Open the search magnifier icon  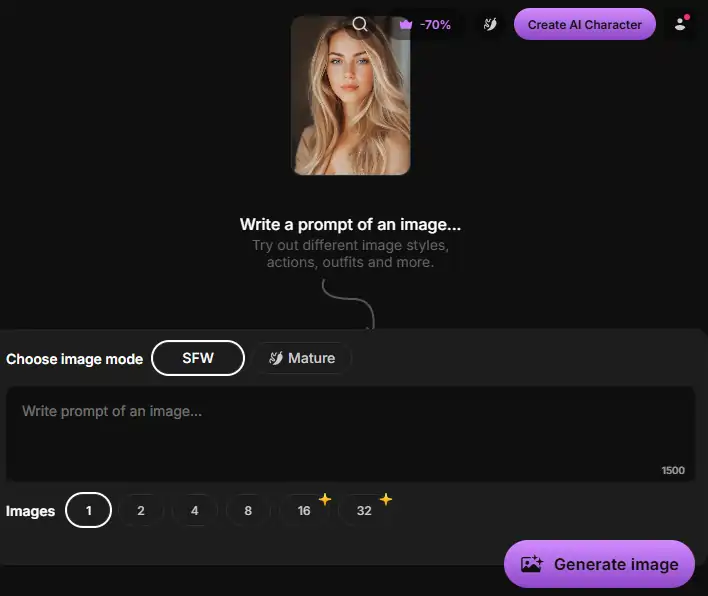click(360, 24)
